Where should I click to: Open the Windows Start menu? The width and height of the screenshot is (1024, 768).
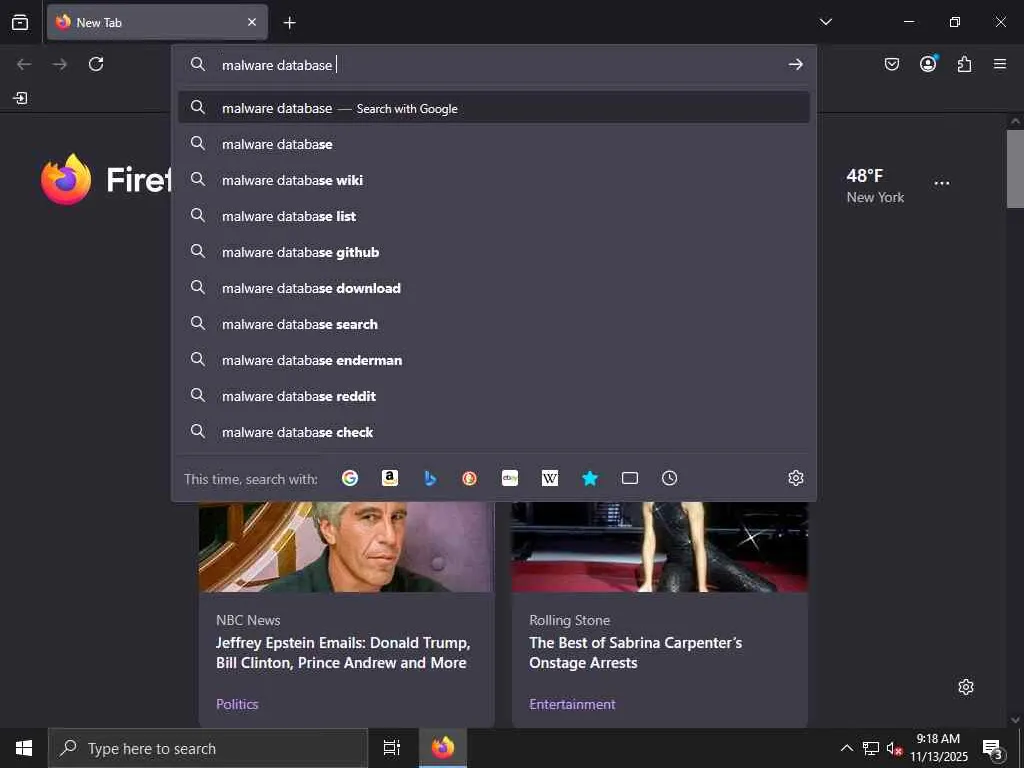point(24,748)
